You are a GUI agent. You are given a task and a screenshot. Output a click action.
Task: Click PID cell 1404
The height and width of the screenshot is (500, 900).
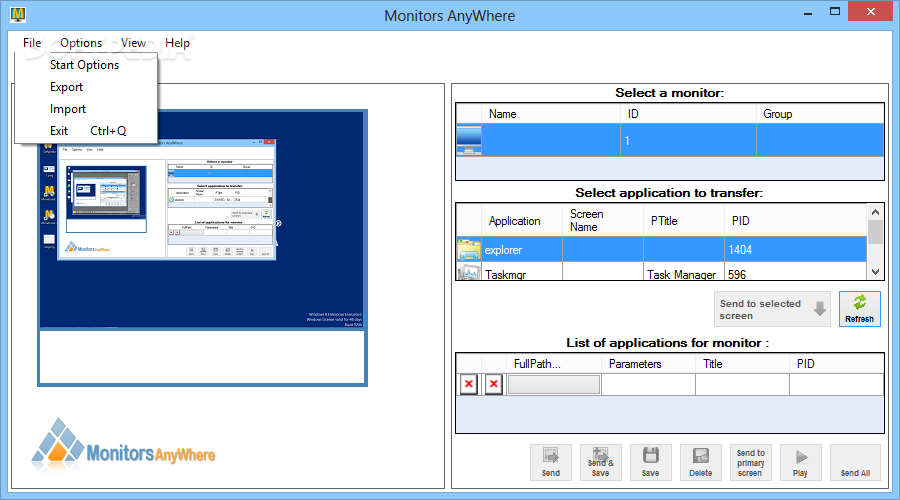pos(795,250)
